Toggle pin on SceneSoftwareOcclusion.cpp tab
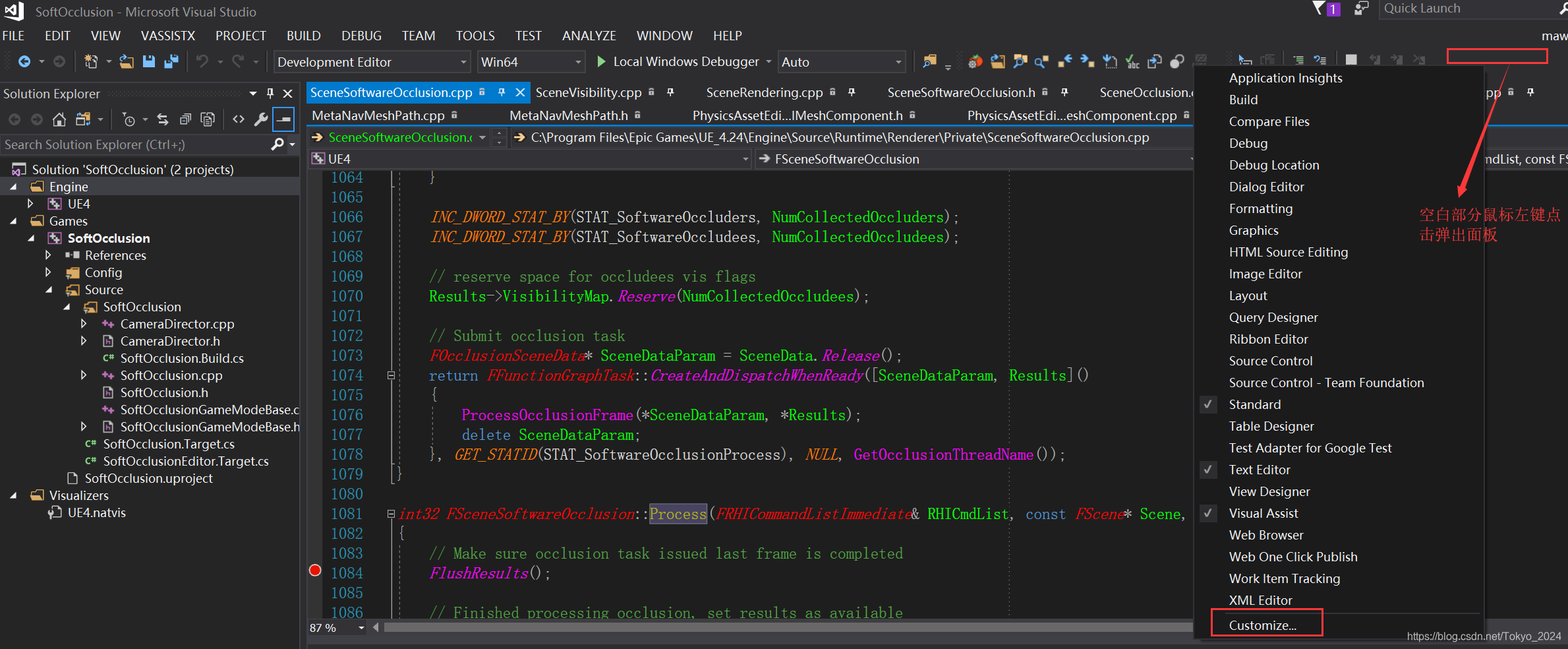1568x649 pixels. (502, 92)
